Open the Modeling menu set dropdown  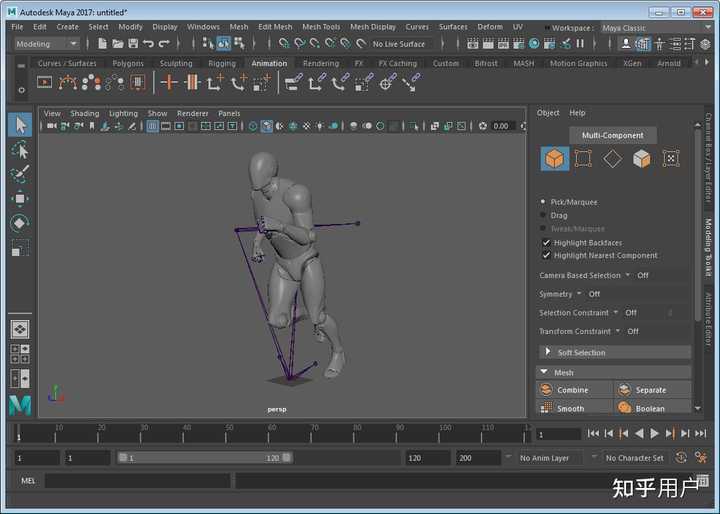pyautogui.click(x=46, y=44)
